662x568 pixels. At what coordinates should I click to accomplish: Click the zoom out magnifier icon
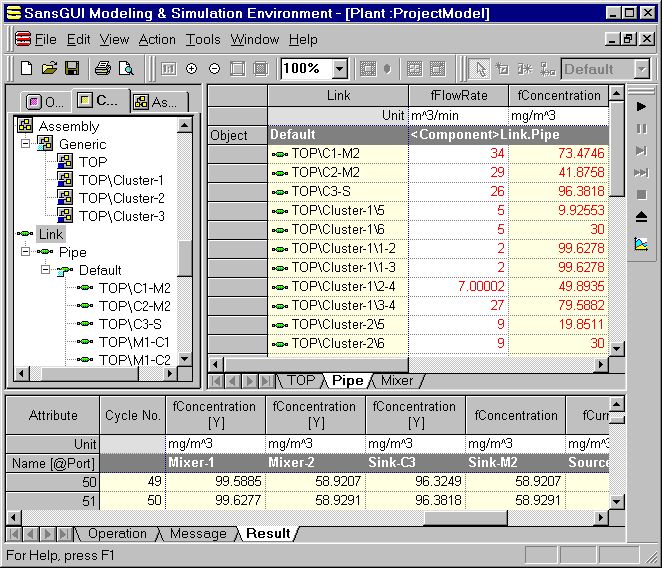(x=214, y=69)
